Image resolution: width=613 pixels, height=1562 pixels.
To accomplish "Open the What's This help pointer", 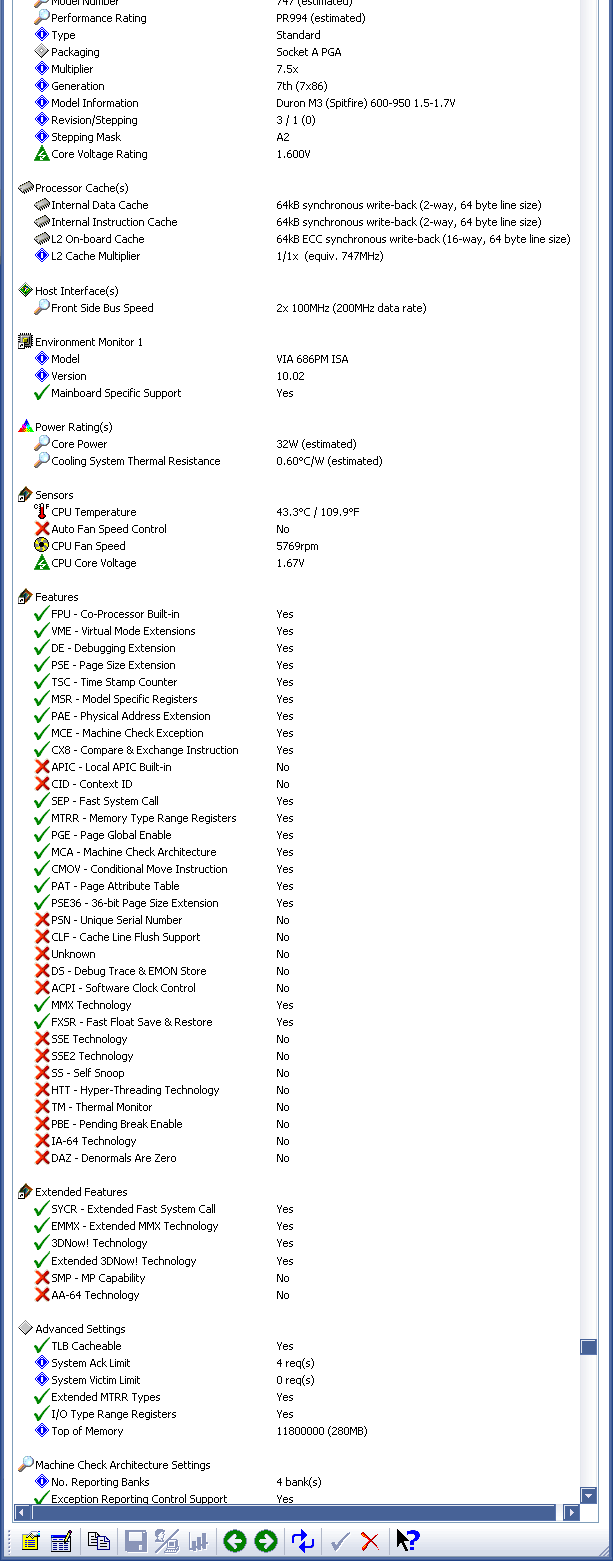I will coord(407,1541).
